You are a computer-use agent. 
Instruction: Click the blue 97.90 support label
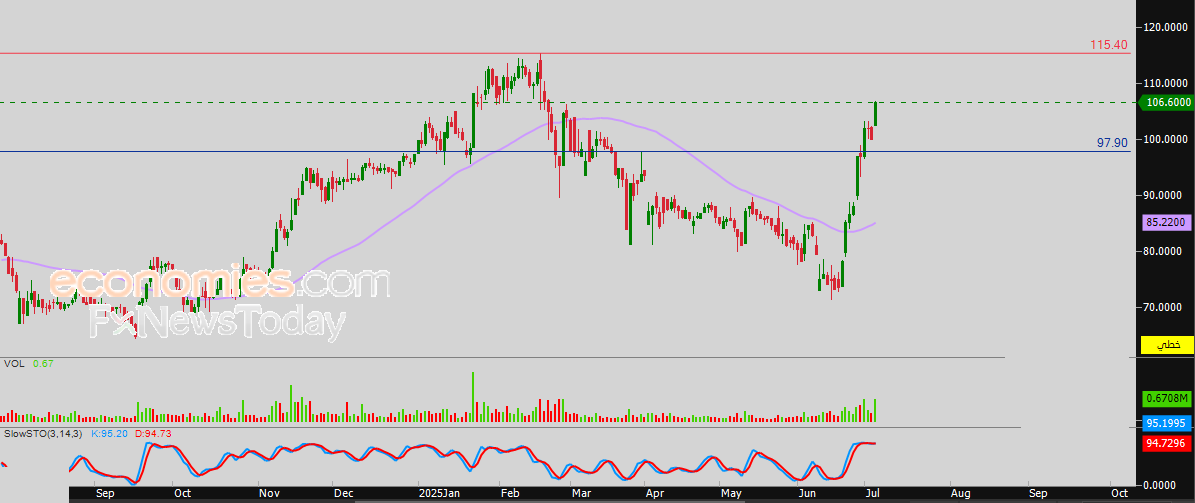point(1112,143)
